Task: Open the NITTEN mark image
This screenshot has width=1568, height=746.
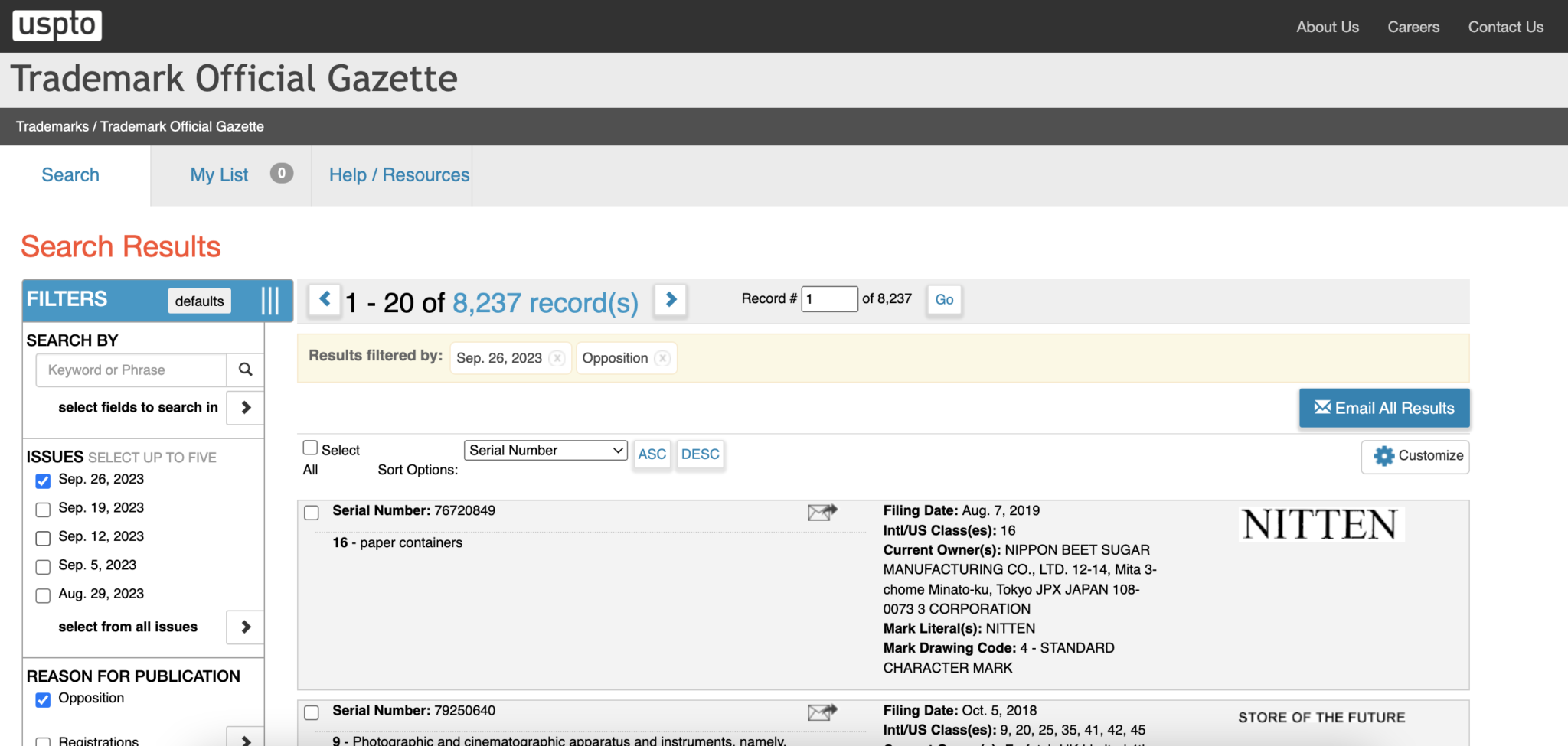Action: pos(1321,525)
